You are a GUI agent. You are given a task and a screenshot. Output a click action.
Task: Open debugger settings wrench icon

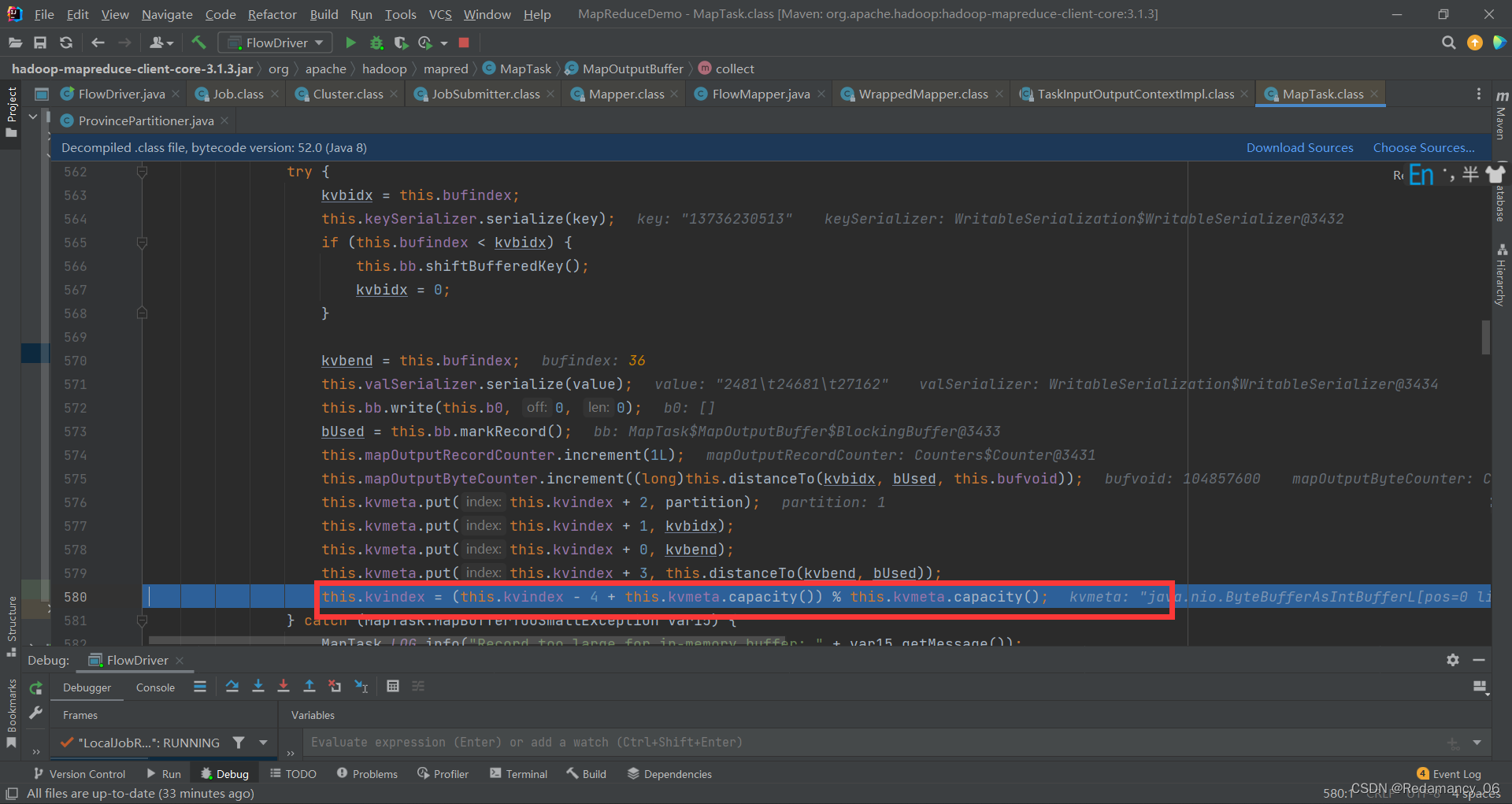[x=35, y=713]
